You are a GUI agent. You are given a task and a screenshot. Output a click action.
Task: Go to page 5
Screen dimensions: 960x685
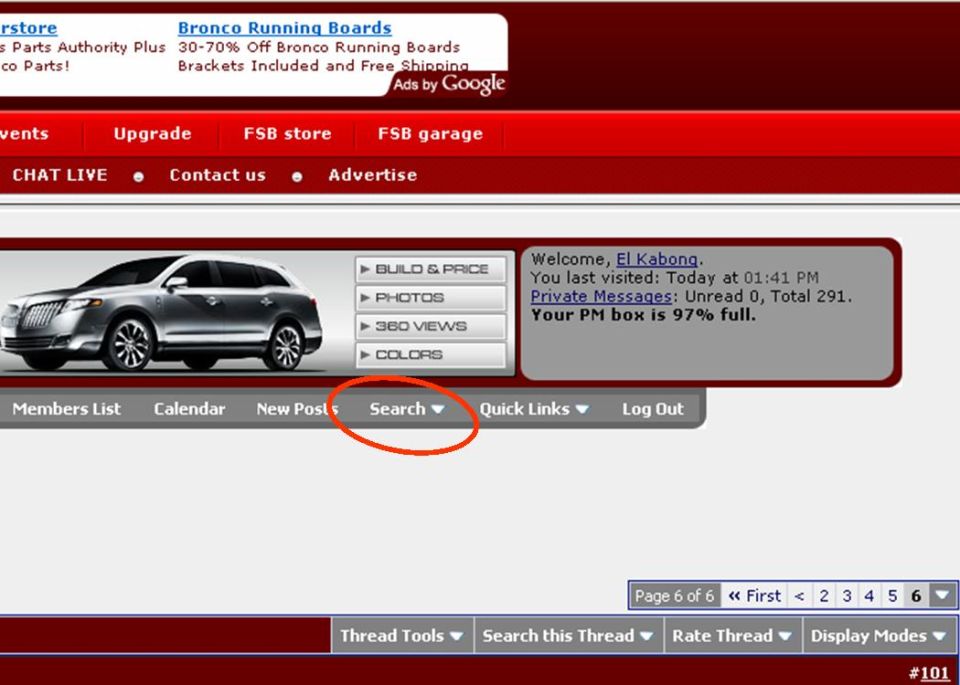(x=892, y=596)
